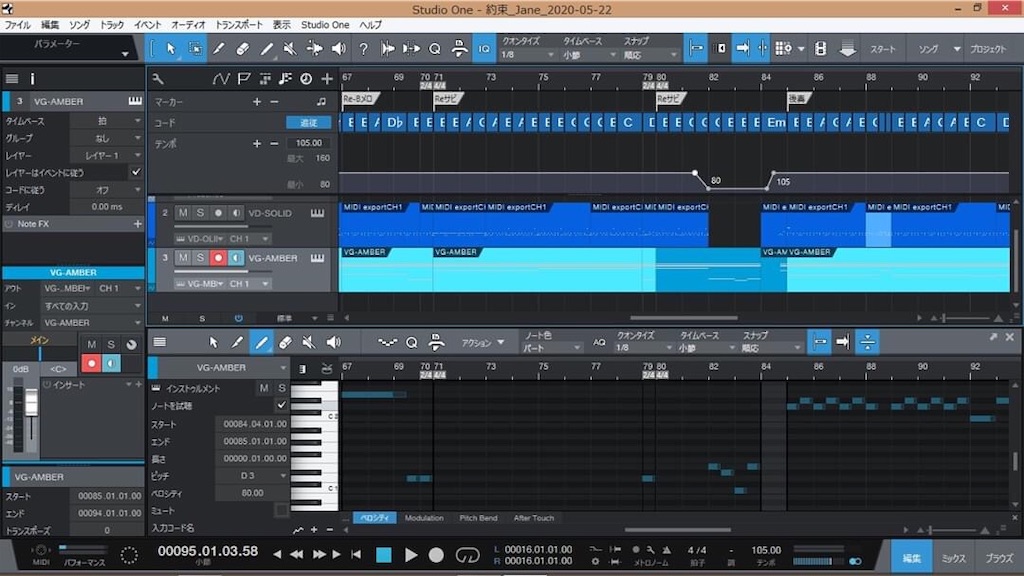Toggle record arm on VG-AMBER track
This screenshot has height=576, width=1024.
(218, 258)
